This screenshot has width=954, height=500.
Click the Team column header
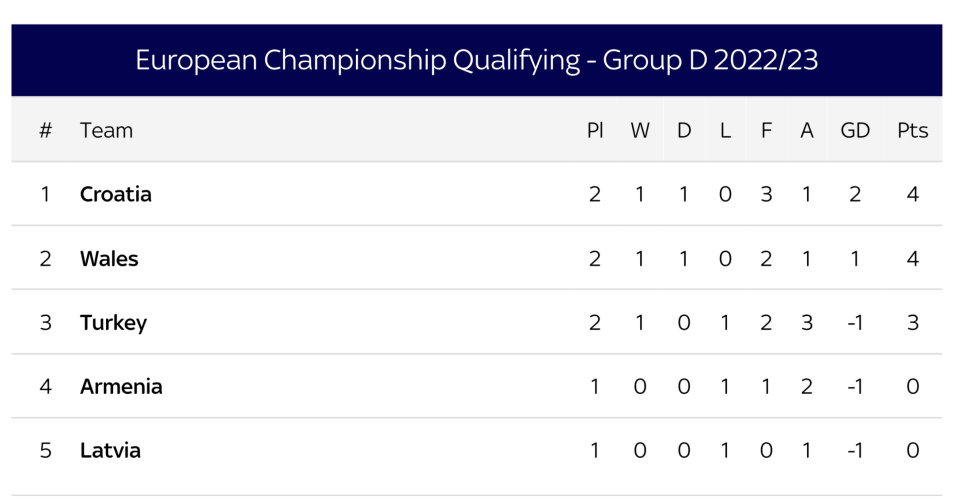[x=106, y=130]
